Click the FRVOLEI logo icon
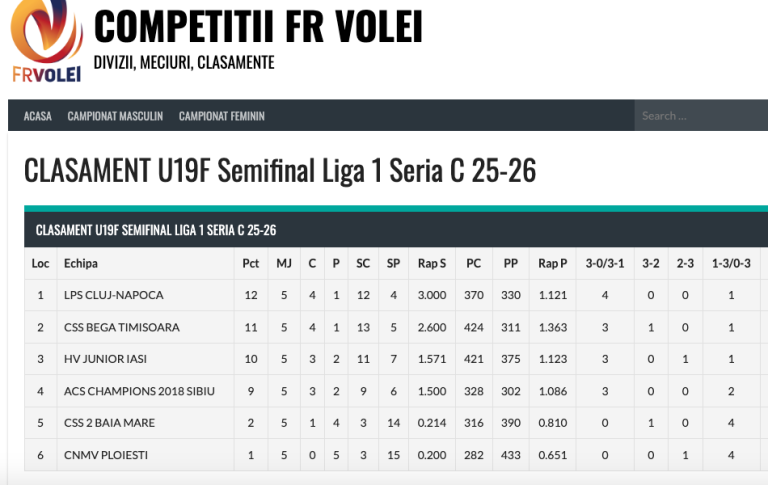This screenshot has height=485, width=768. [x=46, y=42]
